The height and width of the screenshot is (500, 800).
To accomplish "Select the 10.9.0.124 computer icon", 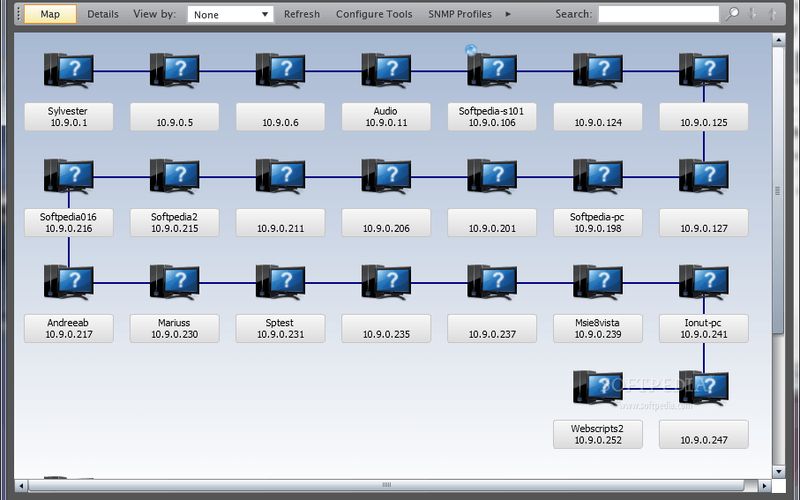I will point(598,70).
